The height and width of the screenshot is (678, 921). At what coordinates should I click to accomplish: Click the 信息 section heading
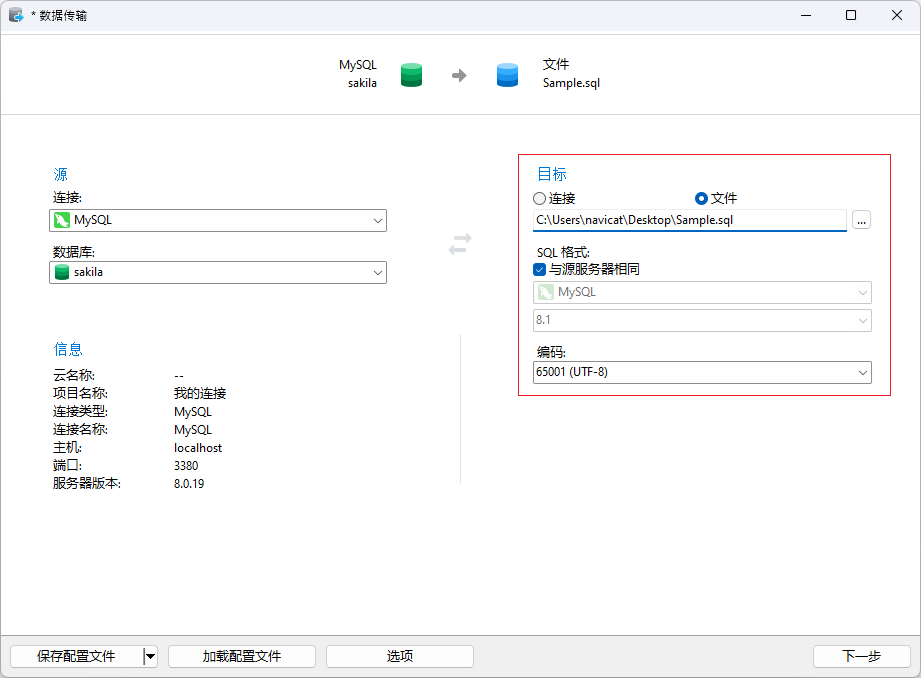68,349
